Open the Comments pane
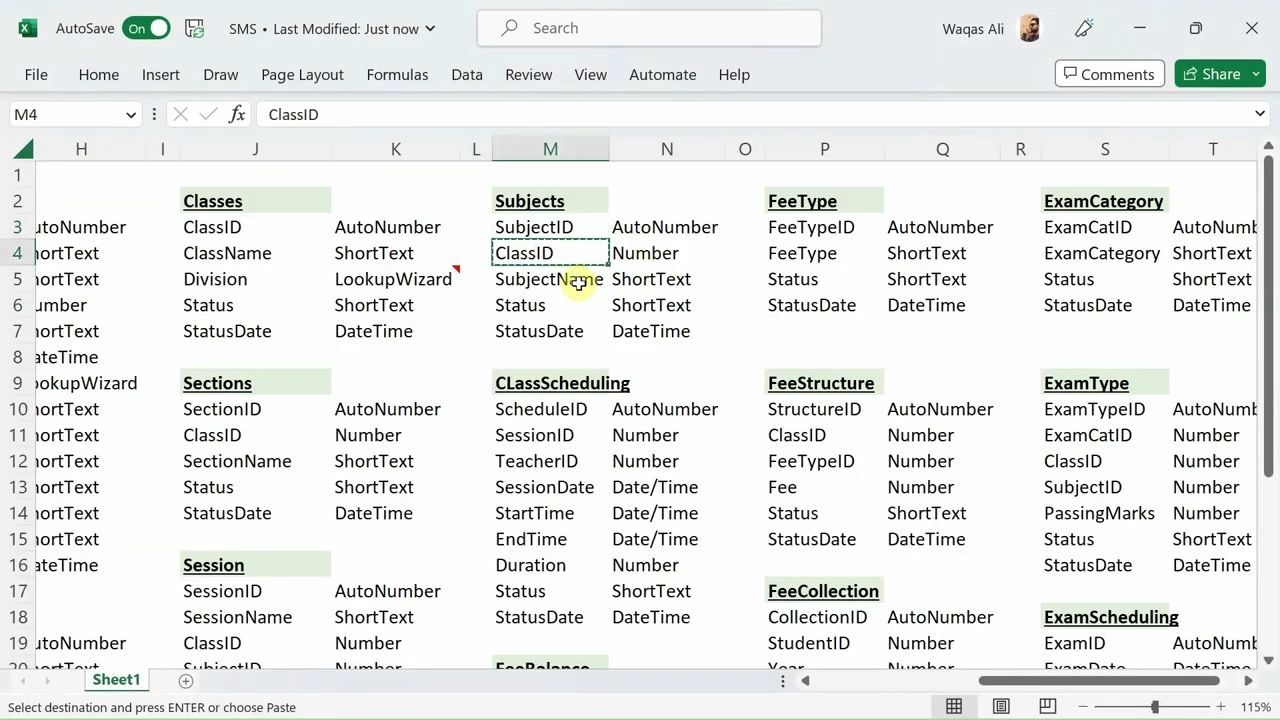1280x720 pixels. coord(1108,74)
